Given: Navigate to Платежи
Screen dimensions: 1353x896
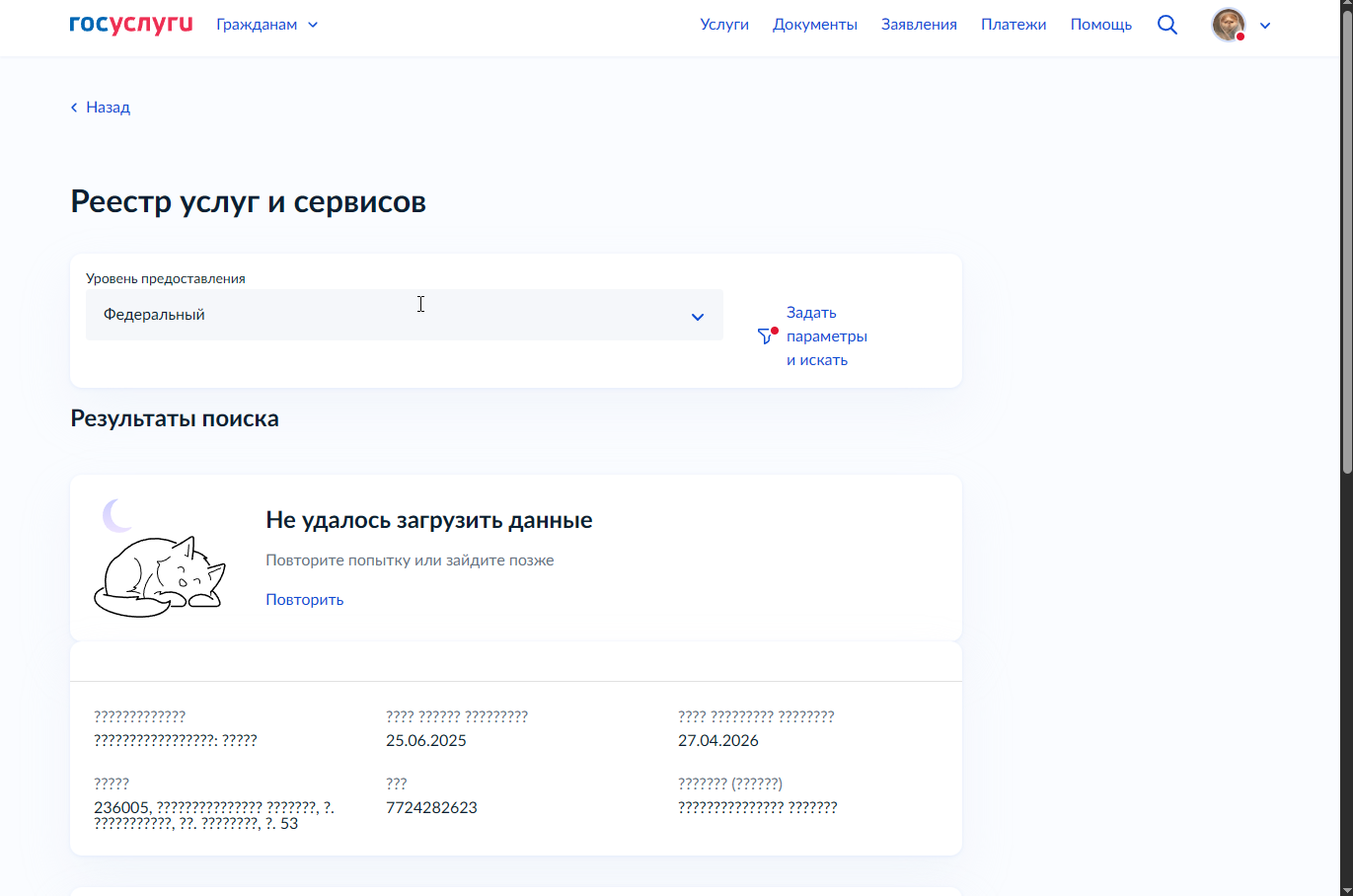Looking at the screenshot, I should (1014, 25).
